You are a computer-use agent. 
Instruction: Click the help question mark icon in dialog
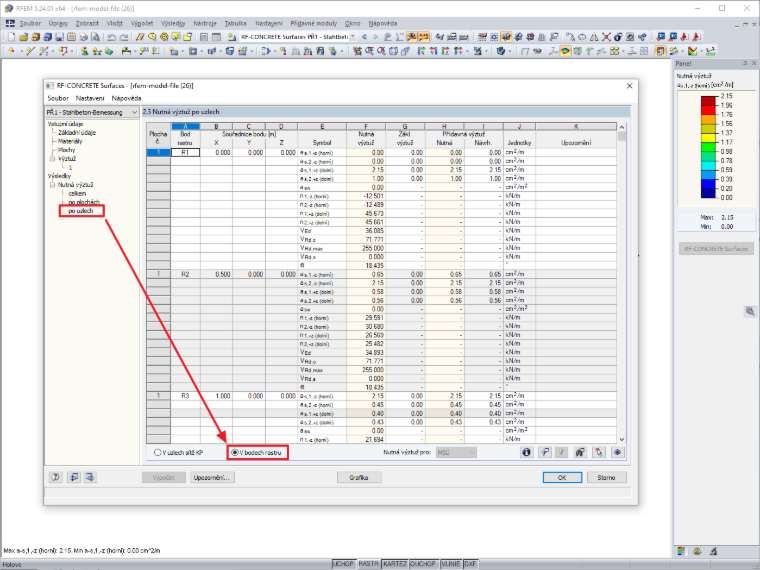[x=56, y=477]
